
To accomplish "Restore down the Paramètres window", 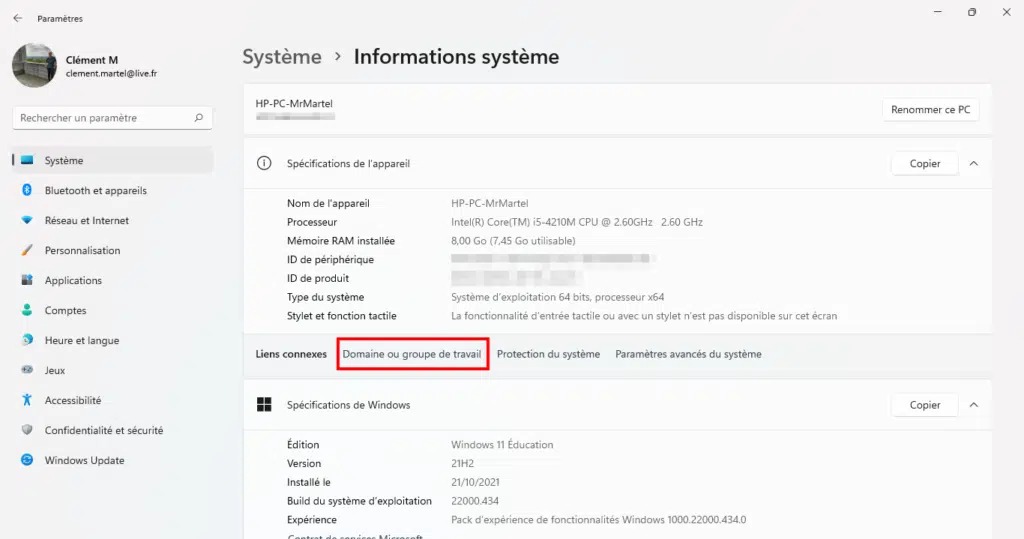I will [972, 12].
